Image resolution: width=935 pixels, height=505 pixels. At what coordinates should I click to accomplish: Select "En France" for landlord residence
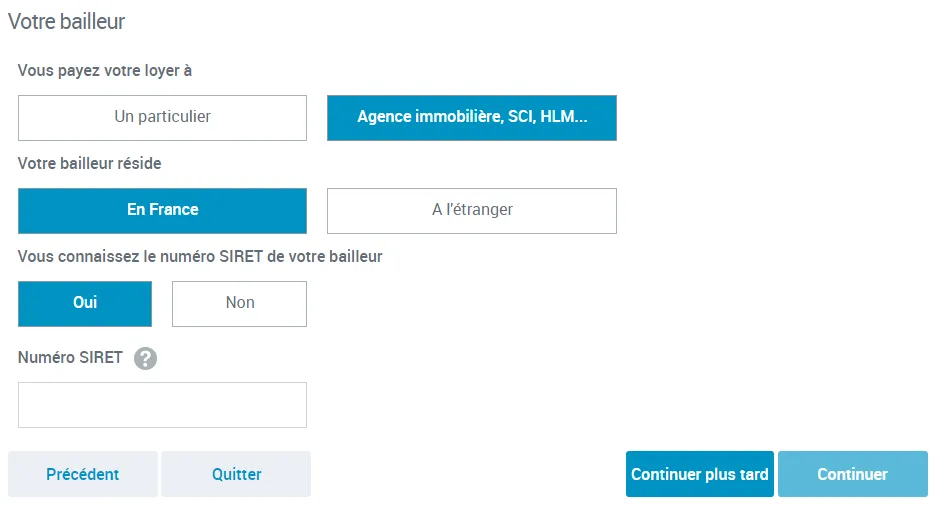click(x=162, y=210)
